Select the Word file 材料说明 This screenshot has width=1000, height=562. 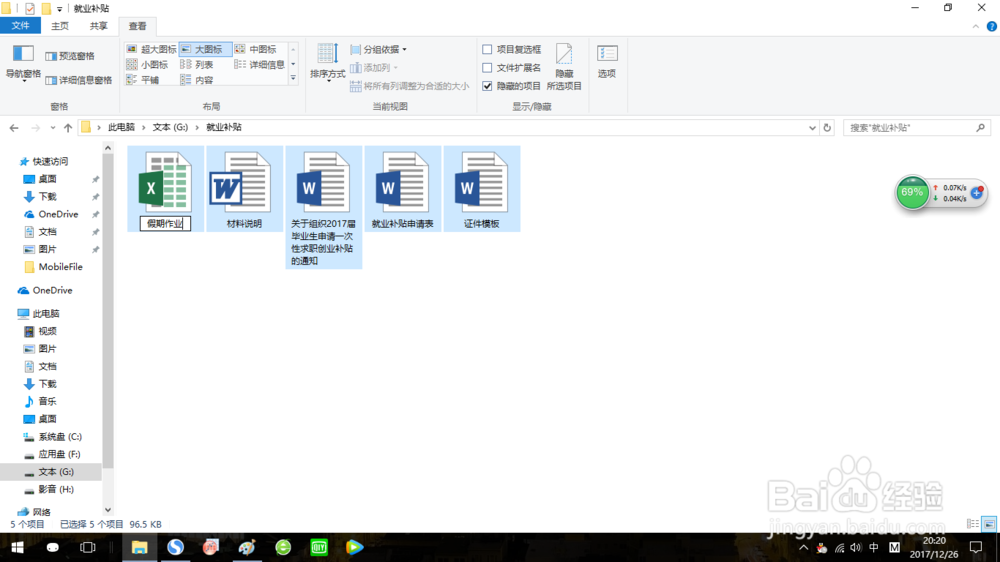pos(244,189)
